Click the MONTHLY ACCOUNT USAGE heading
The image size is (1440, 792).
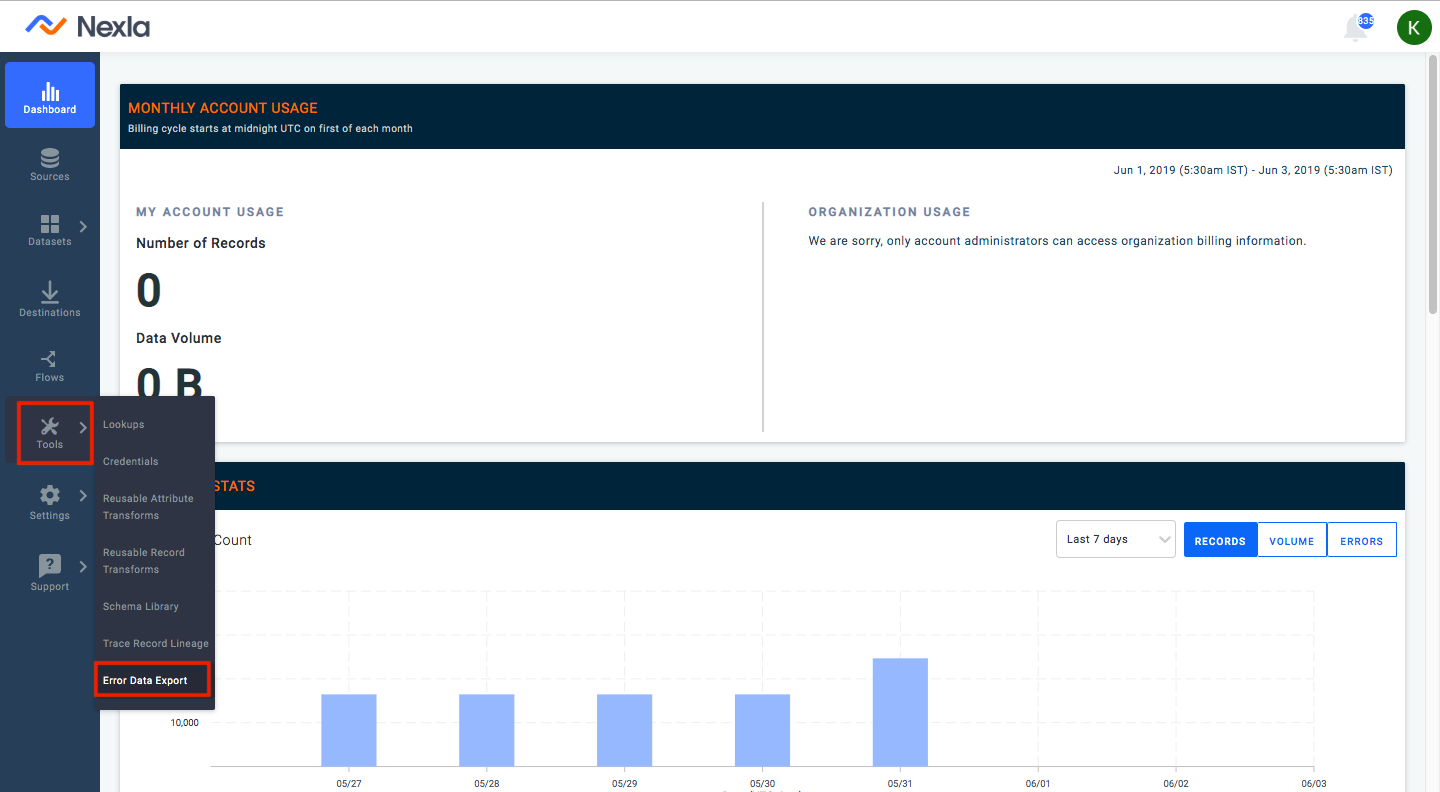223,108
